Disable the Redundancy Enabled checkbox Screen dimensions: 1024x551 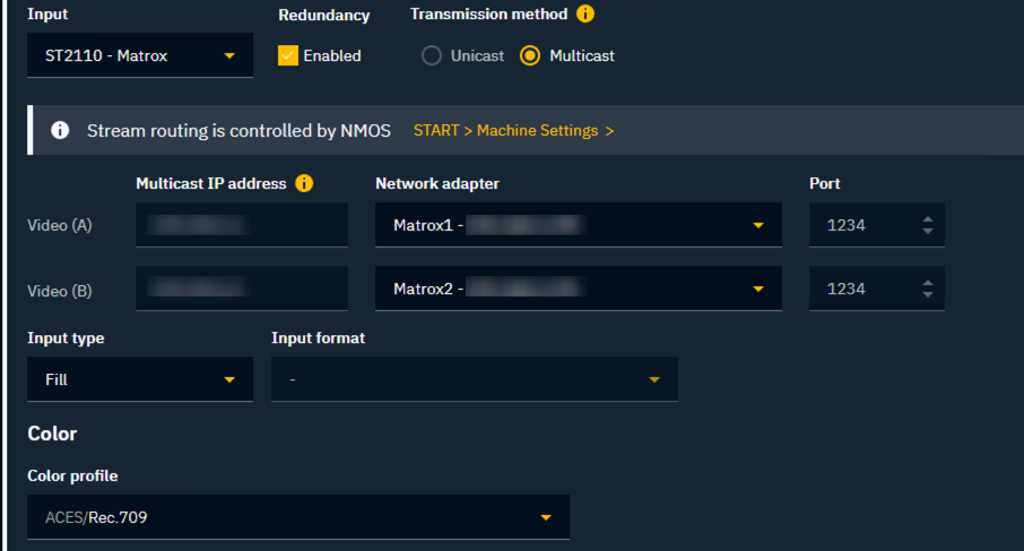coord(288,56)
